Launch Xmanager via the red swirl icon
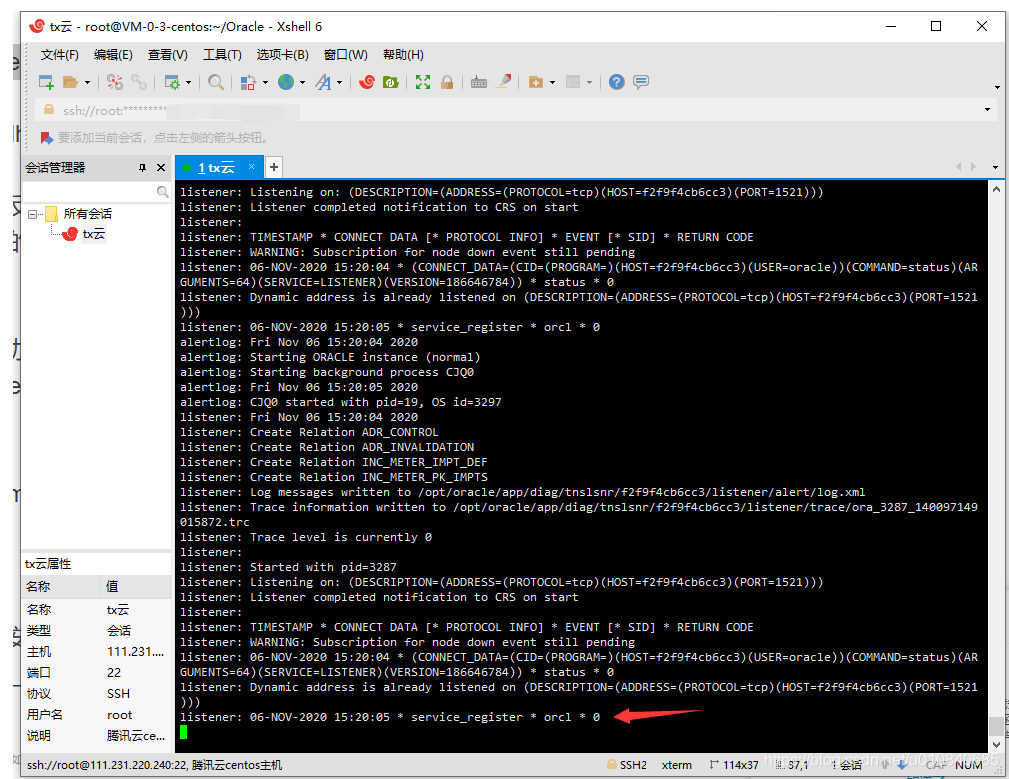 coord(367,82)
